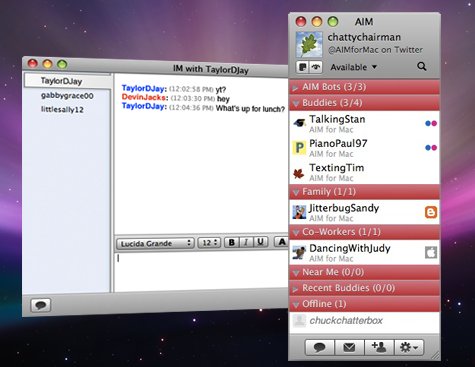Click JitterbugSandy's avatar picture
Image resolution: width=475 pixels, height=367 pixels.
(x=299, y=212)
